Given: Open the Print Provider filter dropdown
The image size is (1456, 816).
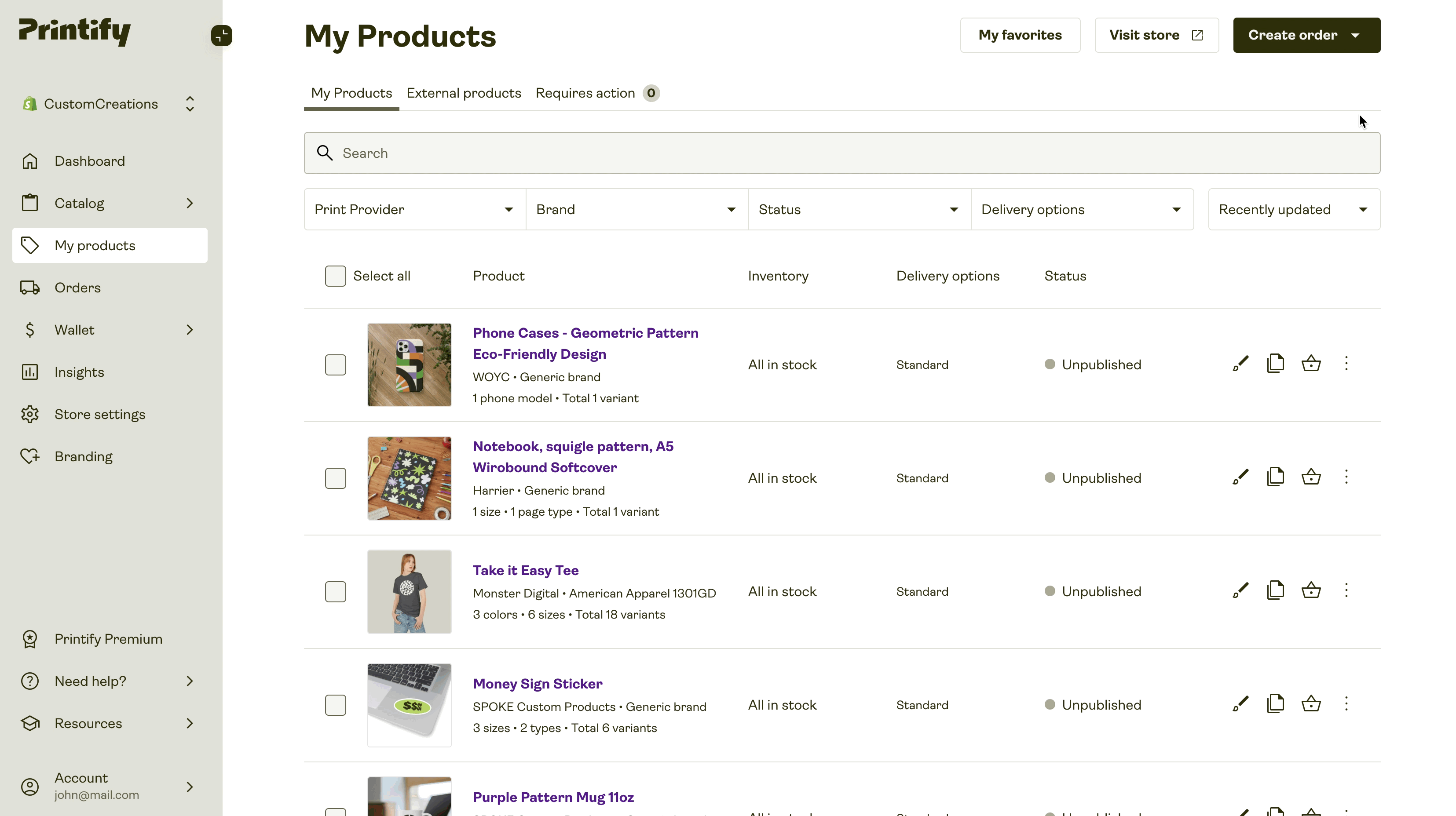Looking at the screenshot, I should point(414,209).
